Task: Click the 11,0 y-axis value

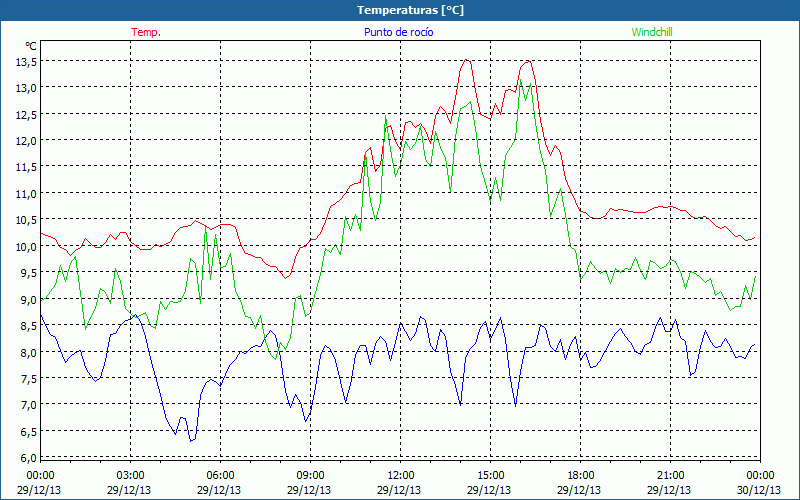Action: (28, 193)
